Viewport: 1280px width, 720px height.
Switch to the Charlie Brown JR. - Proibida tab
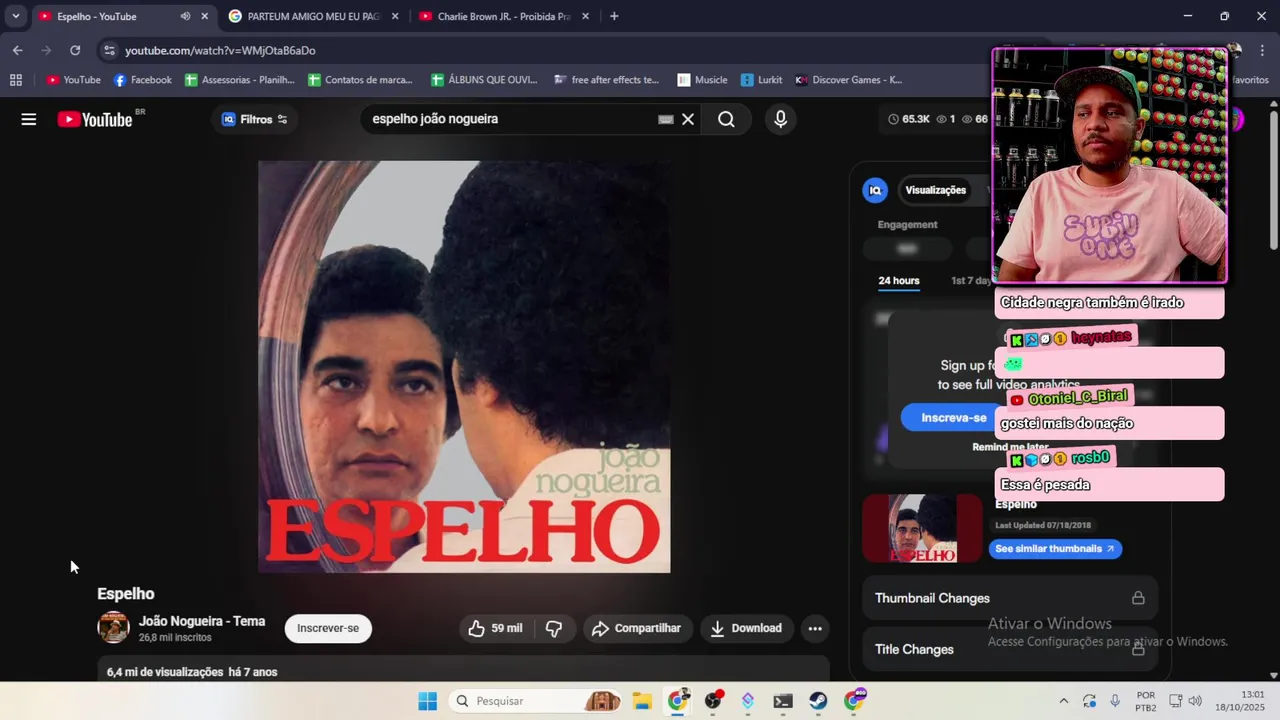coord(503,16)
